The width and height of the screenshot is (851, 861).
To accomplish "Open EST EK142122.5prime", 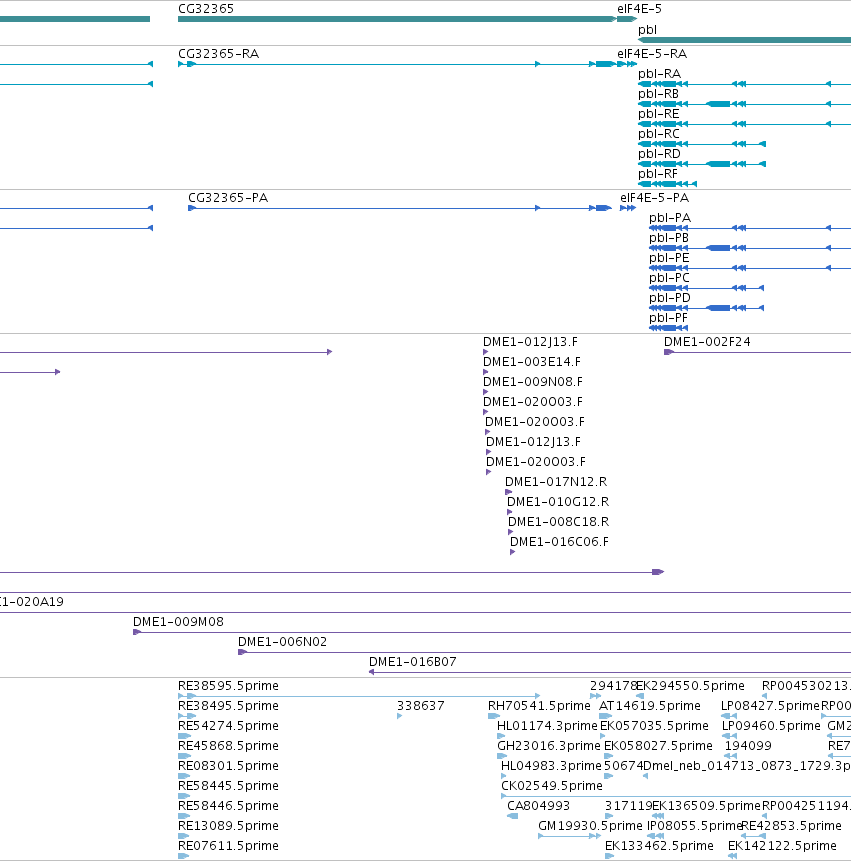I will (782, 846).
